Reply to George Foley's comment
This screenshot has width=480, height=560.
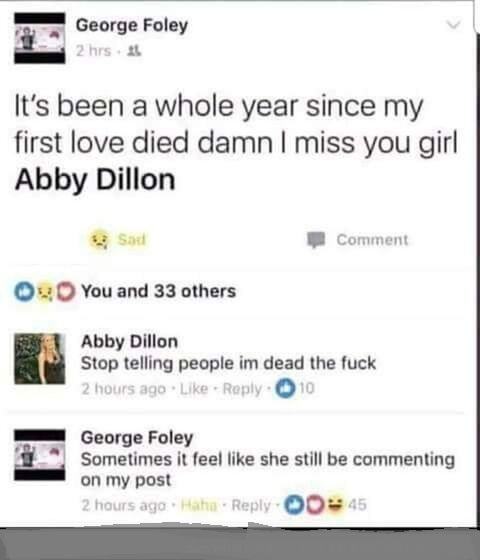(251, 505)
